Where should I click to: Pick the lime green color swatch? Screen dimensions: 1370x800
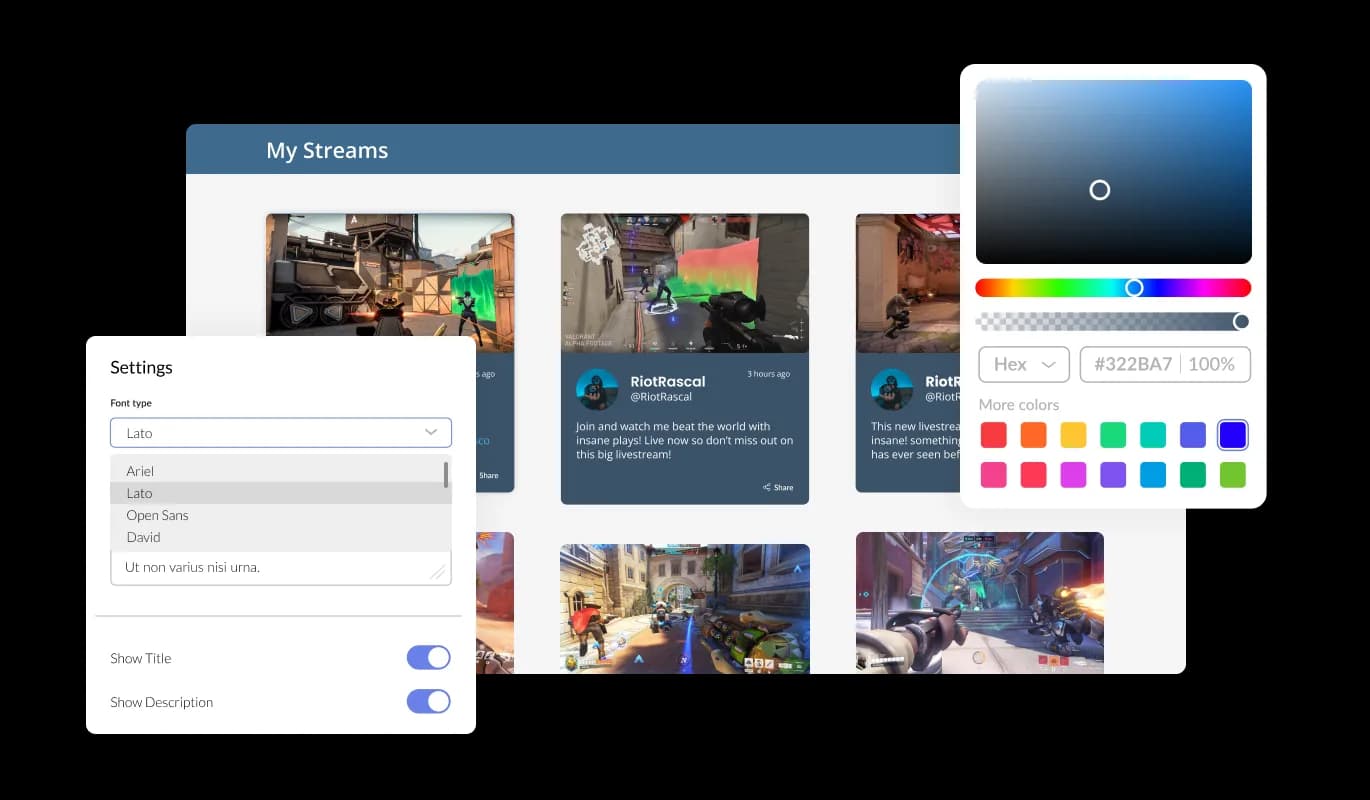[x=1233, y=475]
